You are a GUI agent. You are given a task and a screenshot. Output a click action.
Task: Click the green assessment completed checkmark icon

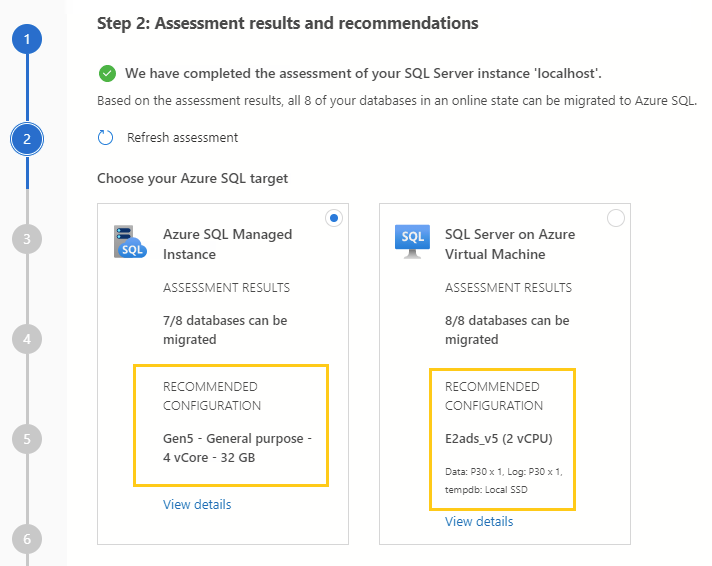[107, 74]
